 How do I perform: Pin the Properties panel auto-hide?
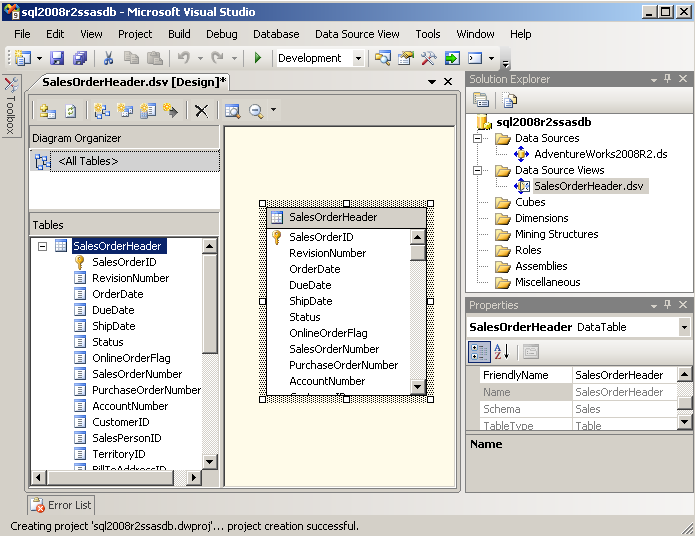(668, 305)
